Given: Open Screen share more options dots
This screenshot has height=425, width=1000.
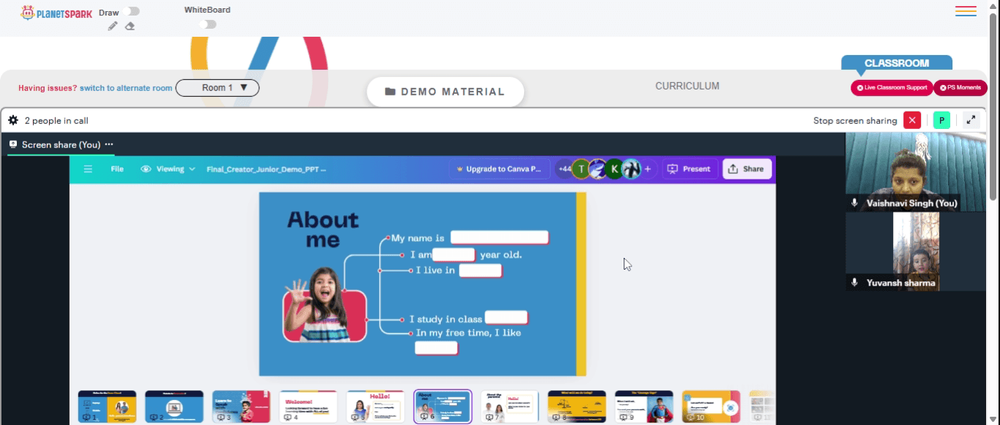Looking at the screenshot, I should pyautogui.click(x=109, y=144).
